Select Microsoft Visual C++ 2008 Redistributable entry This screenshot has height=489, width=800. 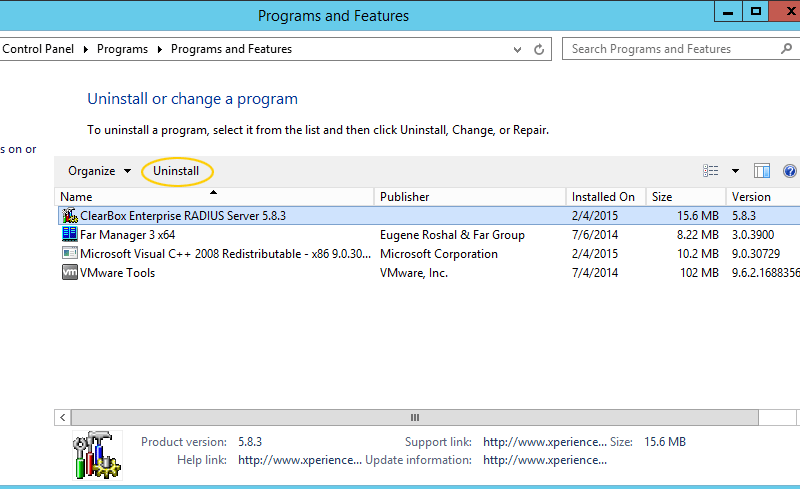[225, 254]
